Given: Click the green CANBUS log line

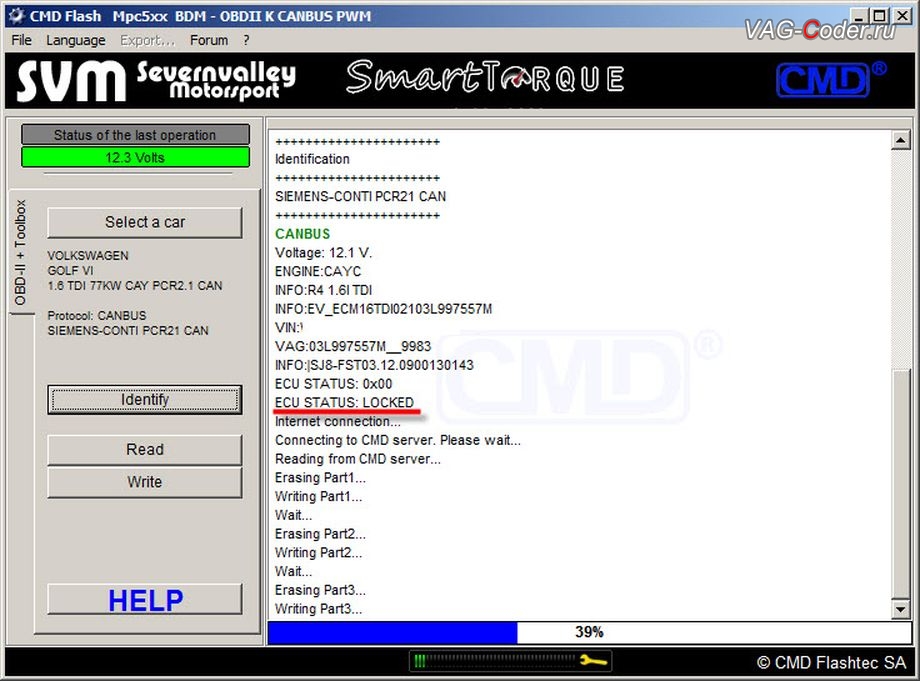Looking at the screenshot, I should [x=303, y=233].
